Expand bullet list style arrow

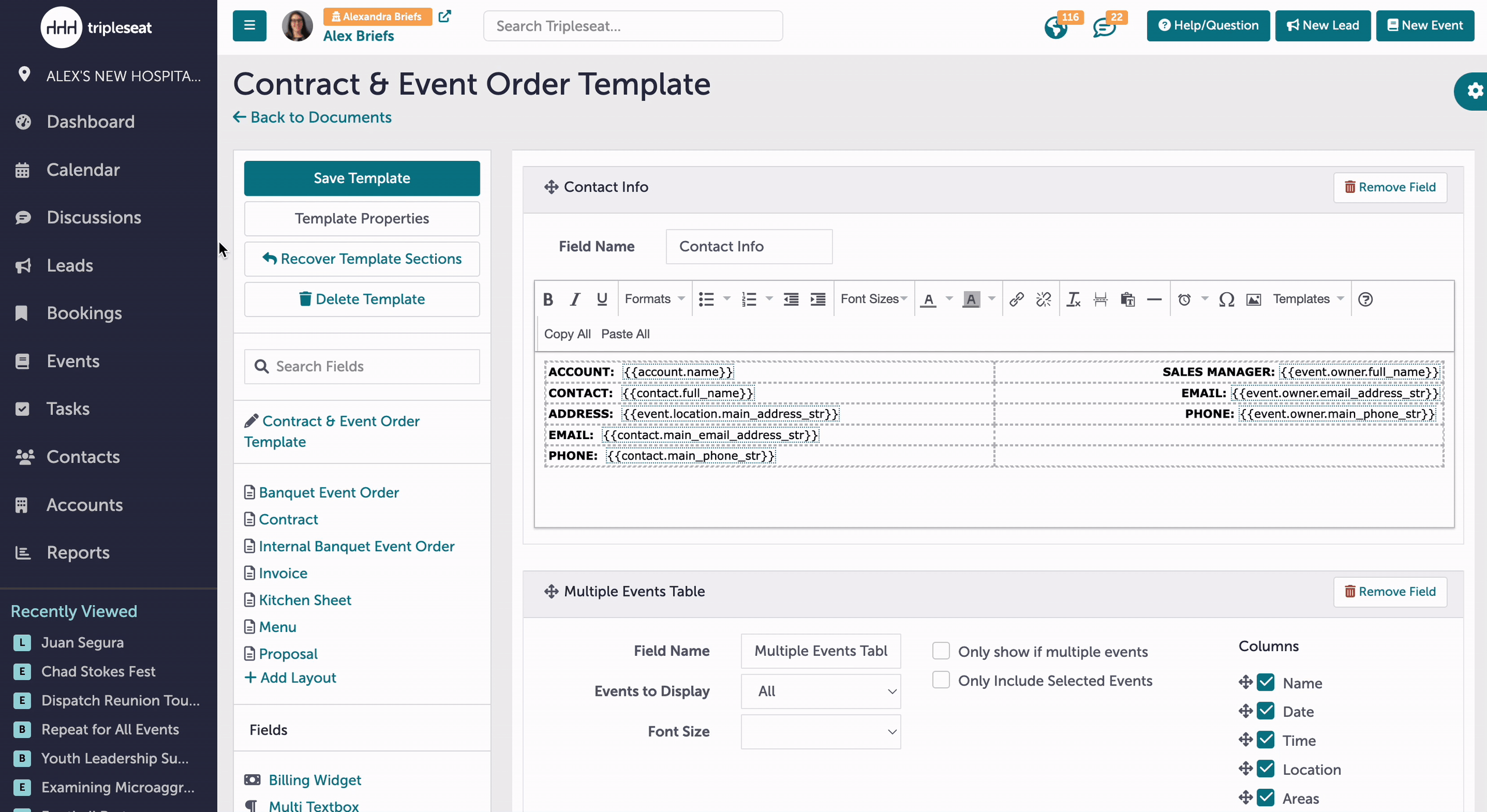(x=727, y=299)
